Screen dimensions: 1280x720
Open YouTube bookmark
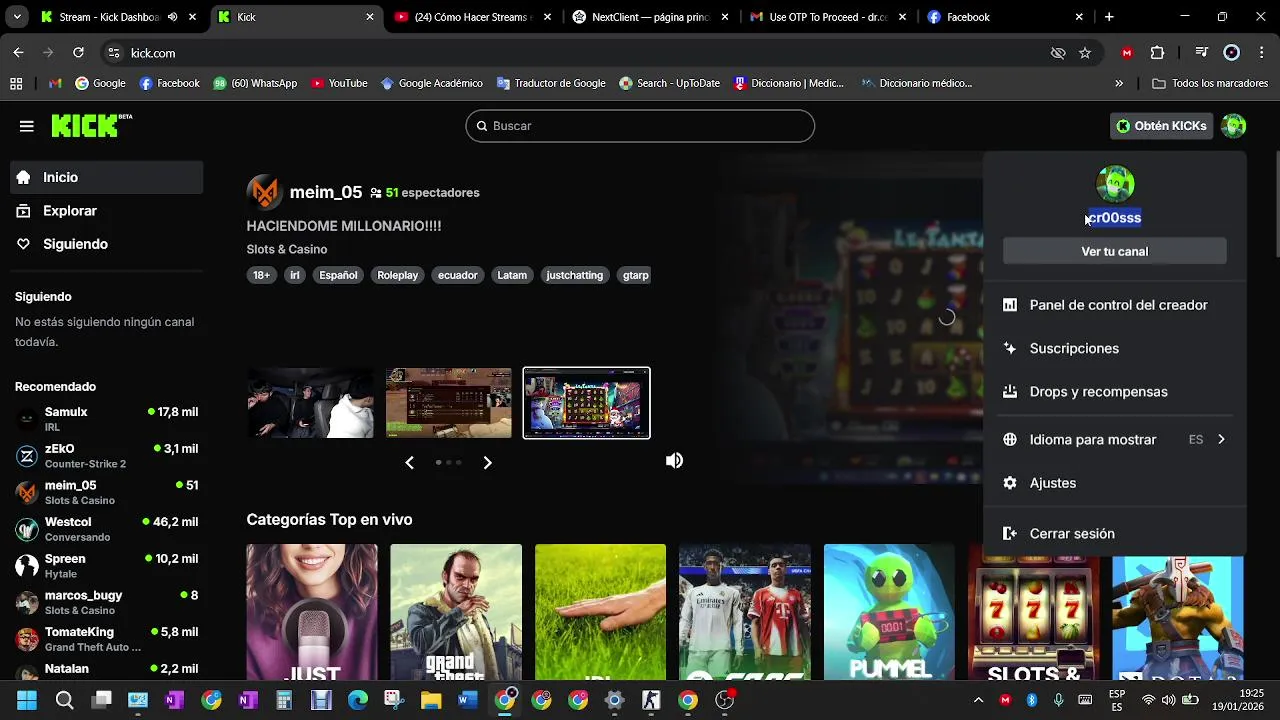click(x=339, y=83)
